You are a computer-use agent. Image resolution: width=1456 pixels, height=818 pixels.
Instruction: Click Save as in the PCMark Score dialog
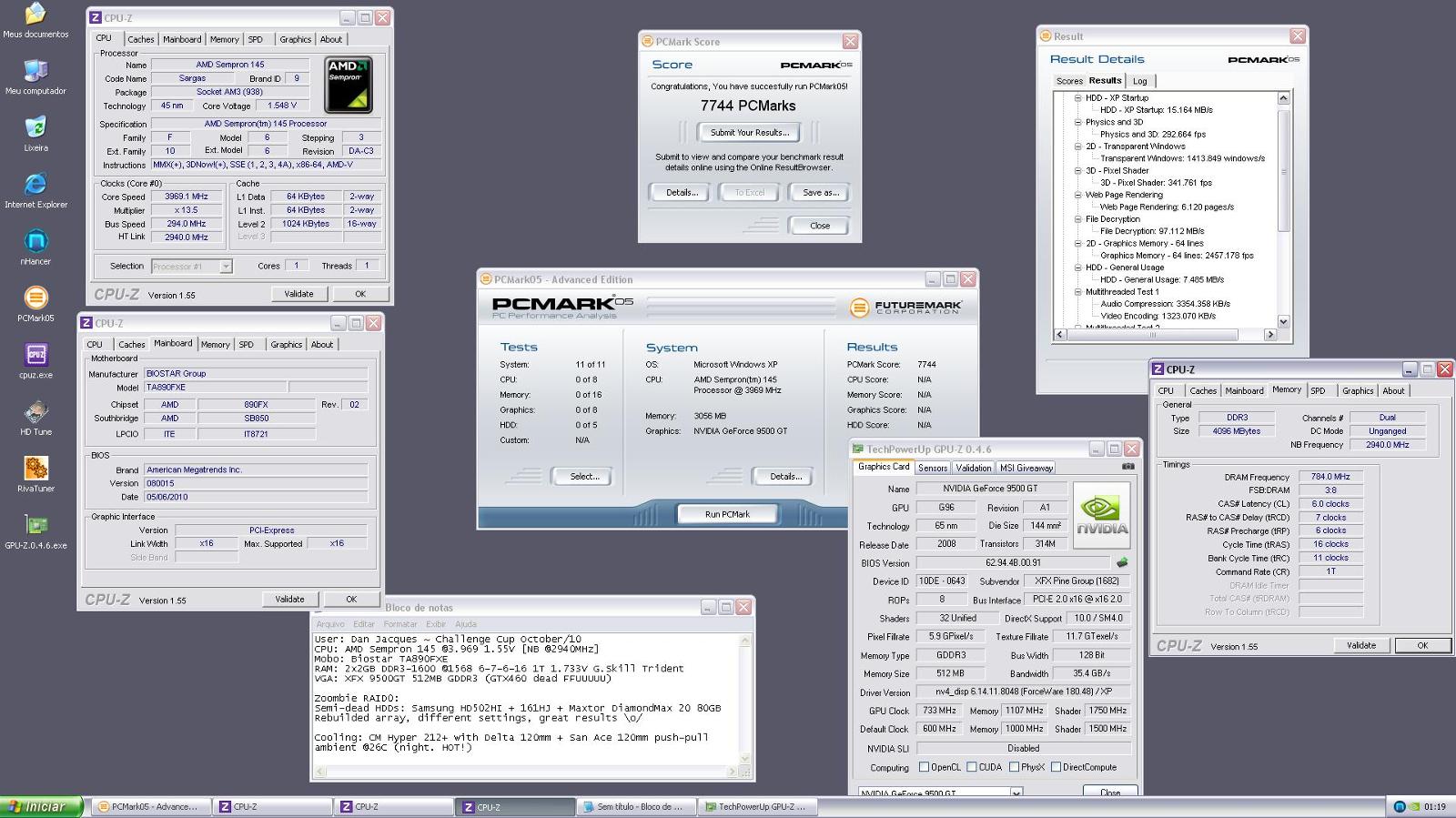click(x=821, y=193)
